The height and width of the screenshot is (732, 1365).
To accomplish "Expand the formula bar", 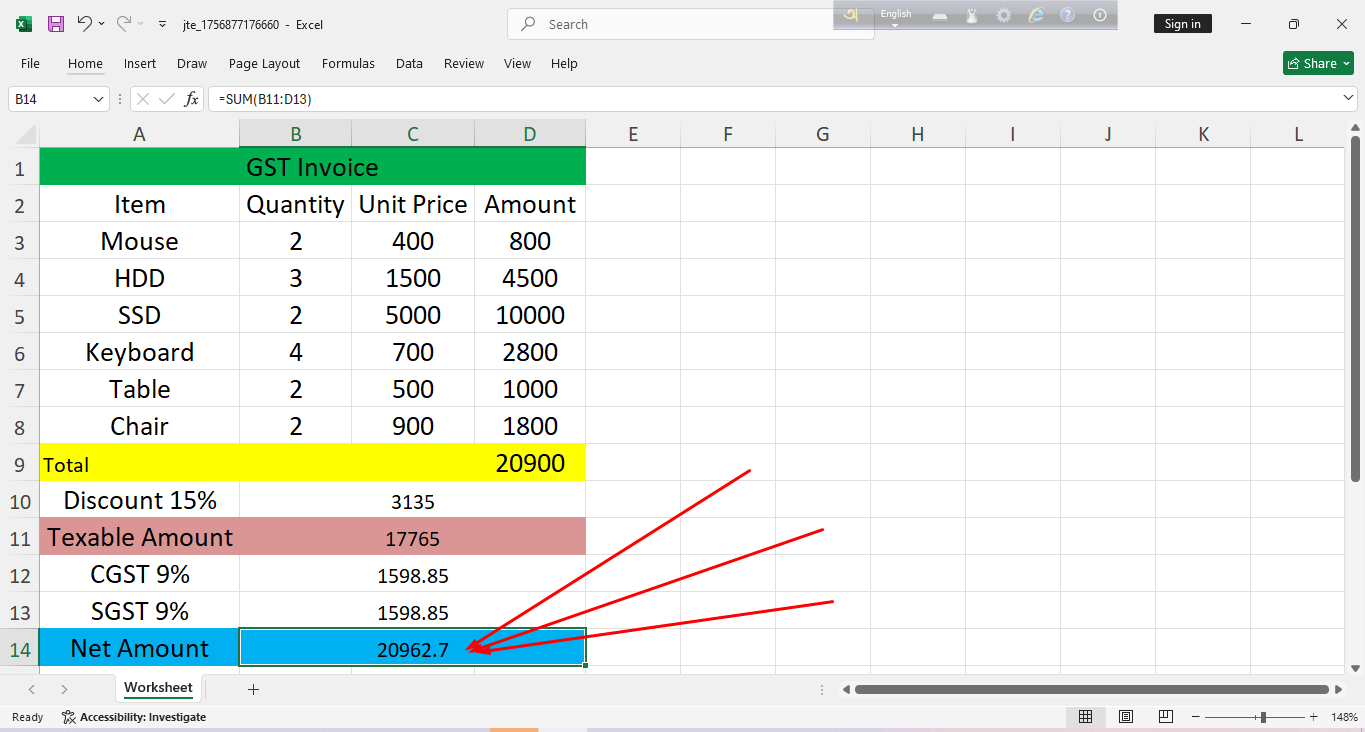I will tap(1348, 99).
